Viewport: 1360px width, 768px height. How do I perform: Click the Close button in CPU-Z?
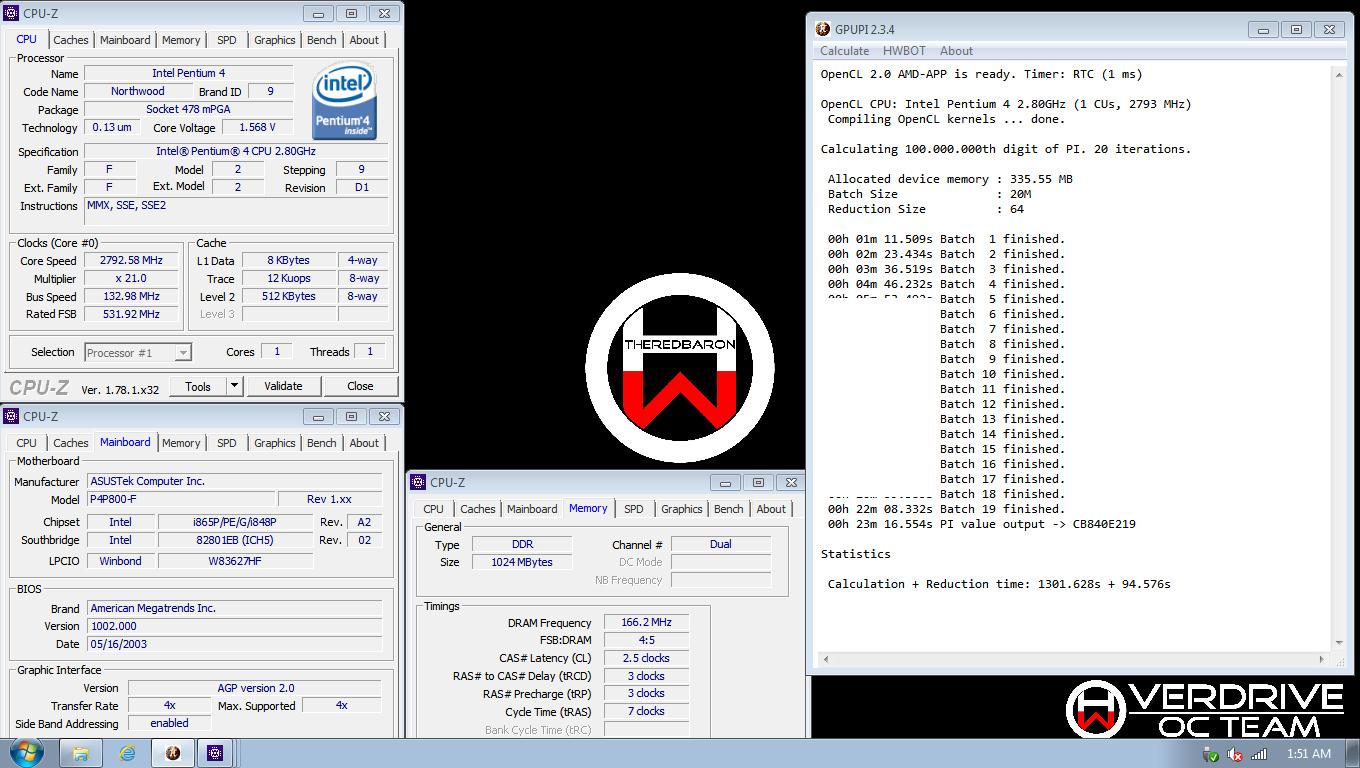point(360,386)
